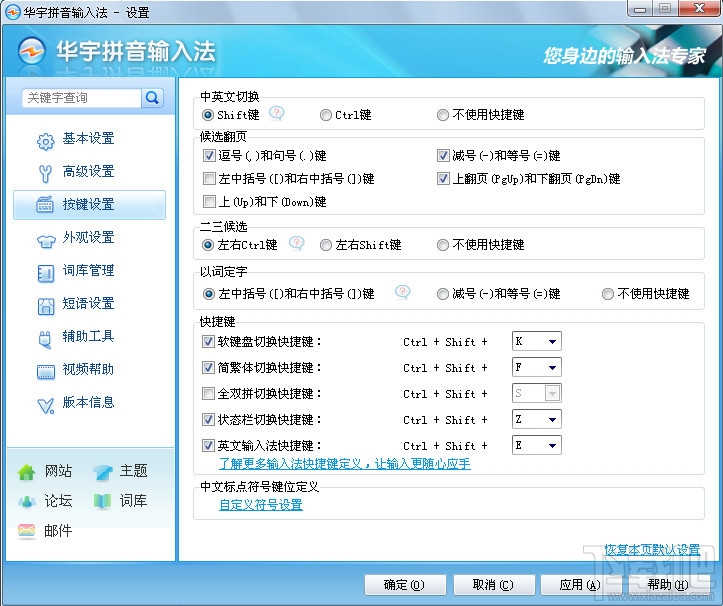This screenshot has height=606, width=723.
Task: Open 版本信息 section
Action: coord(89,403)
